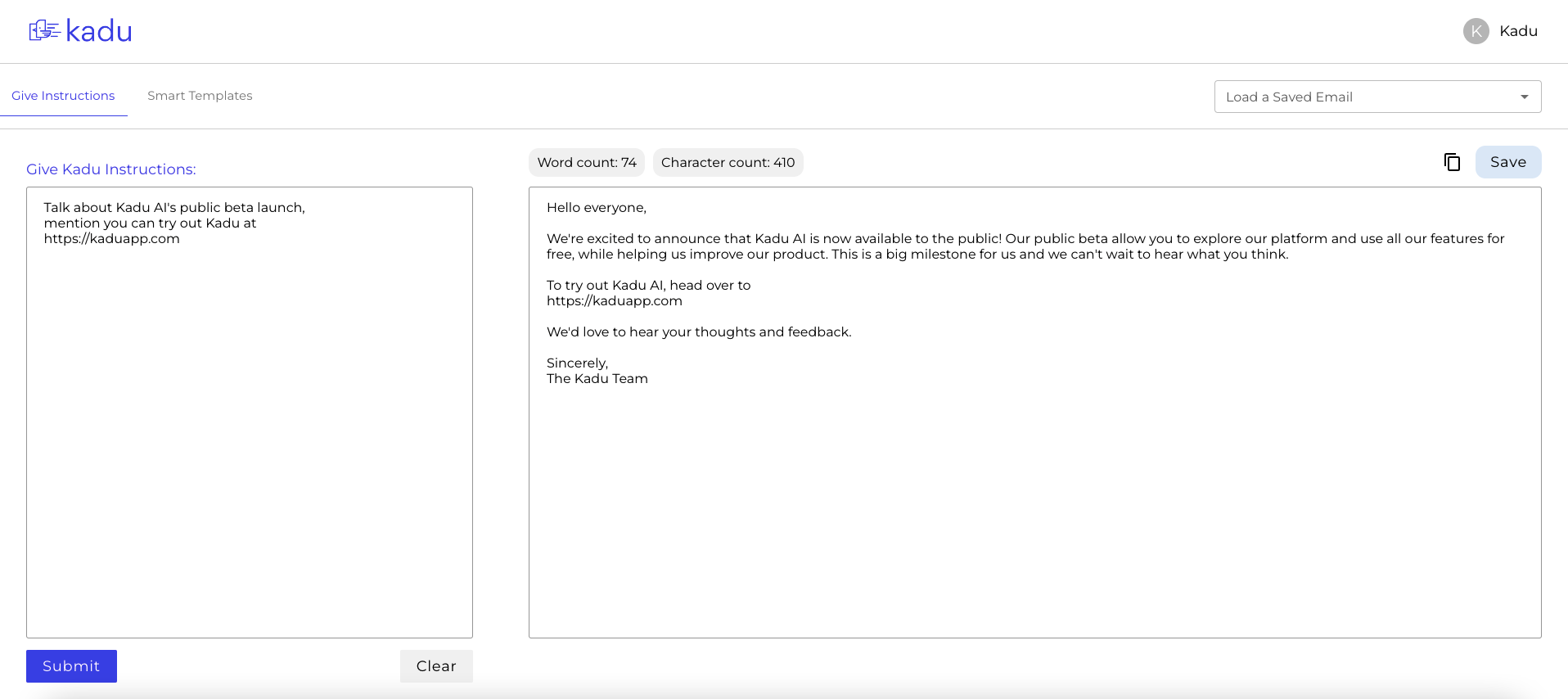Click the kadu wordmark text
The width and height of the screenshot is (1568, 699).
(x=99, y=31)
